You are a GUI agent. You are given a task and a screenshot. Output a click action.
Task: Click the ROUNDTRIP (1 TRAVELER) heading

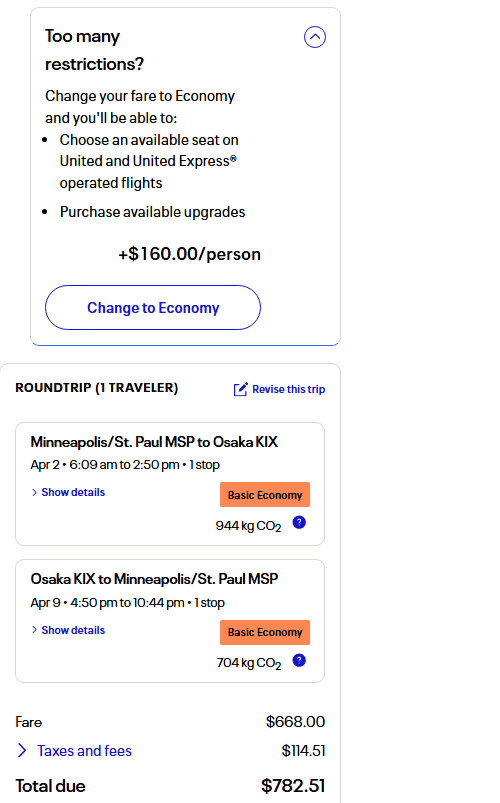97,388
